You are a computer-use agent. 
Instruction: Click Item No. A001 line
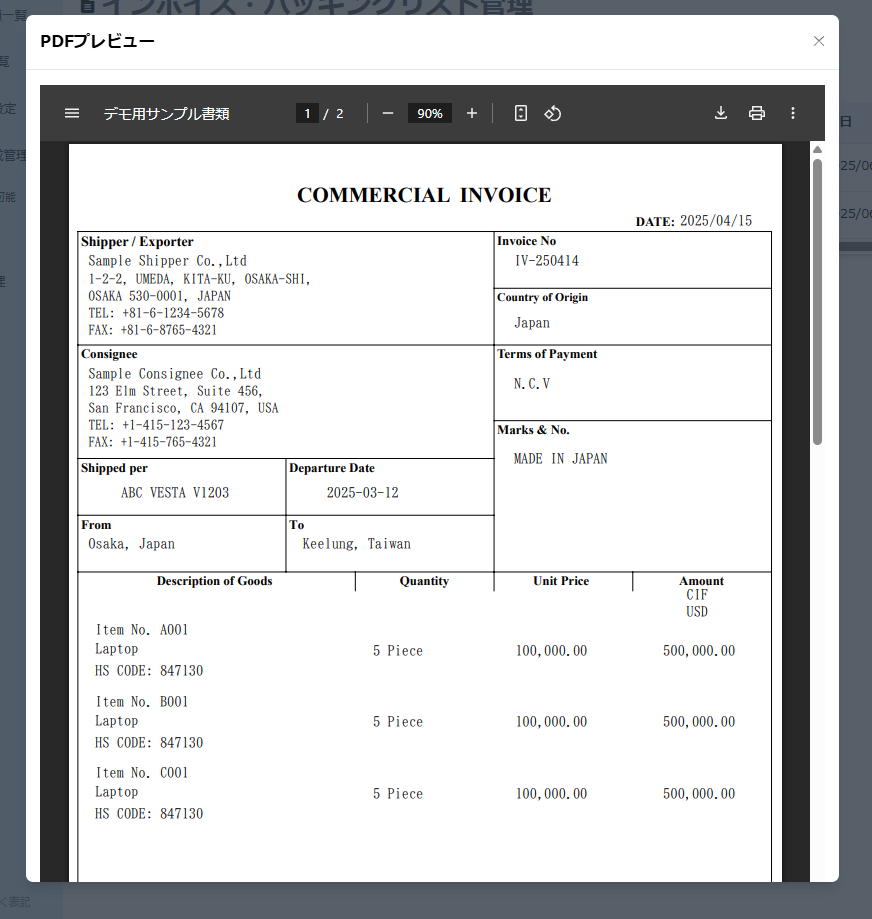141,630
